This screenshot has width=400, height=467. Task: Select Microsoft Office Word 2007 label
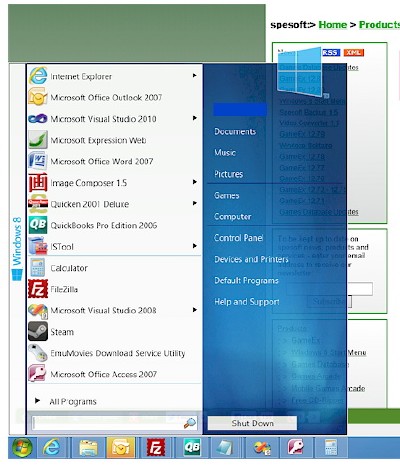pyautogui.click(x=102, y=161)
